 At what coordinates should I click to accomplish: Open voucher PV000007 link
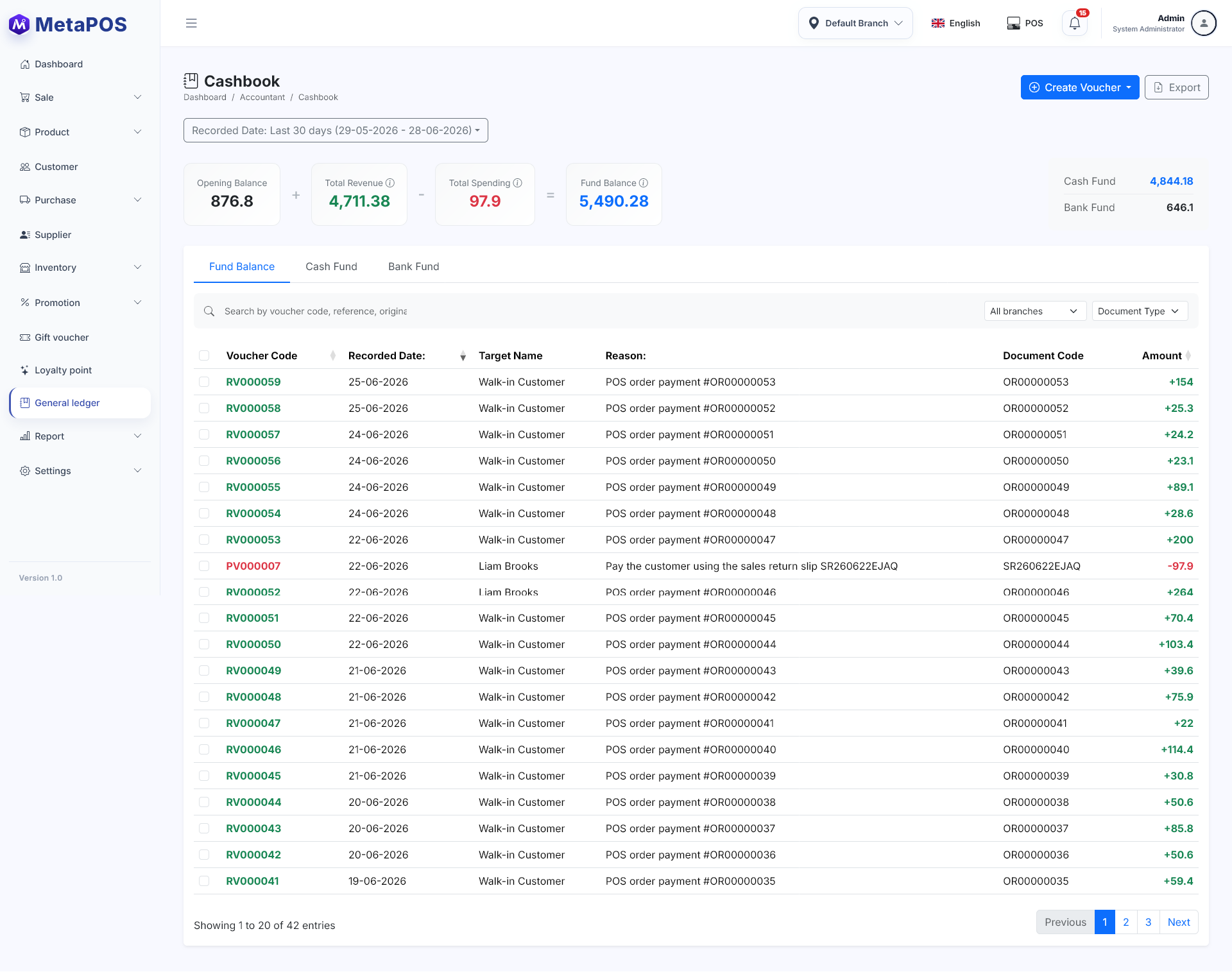[x=253, y=566]
